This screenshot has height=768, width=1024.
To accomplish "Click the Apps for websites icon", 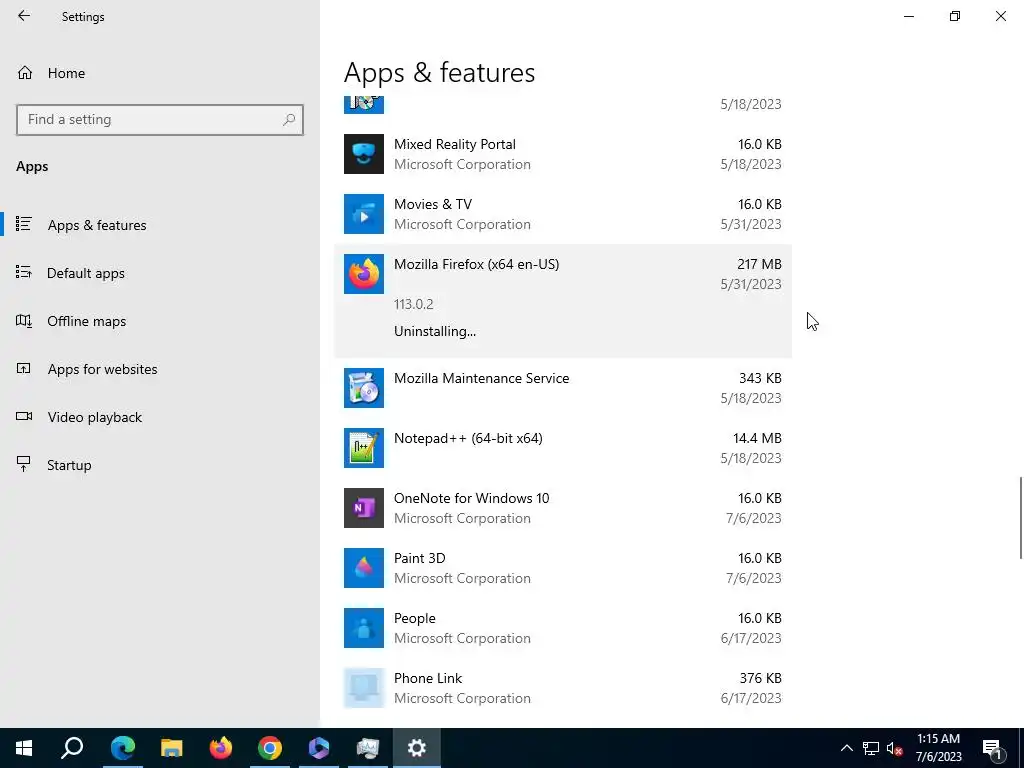I will tap(24, 368).
